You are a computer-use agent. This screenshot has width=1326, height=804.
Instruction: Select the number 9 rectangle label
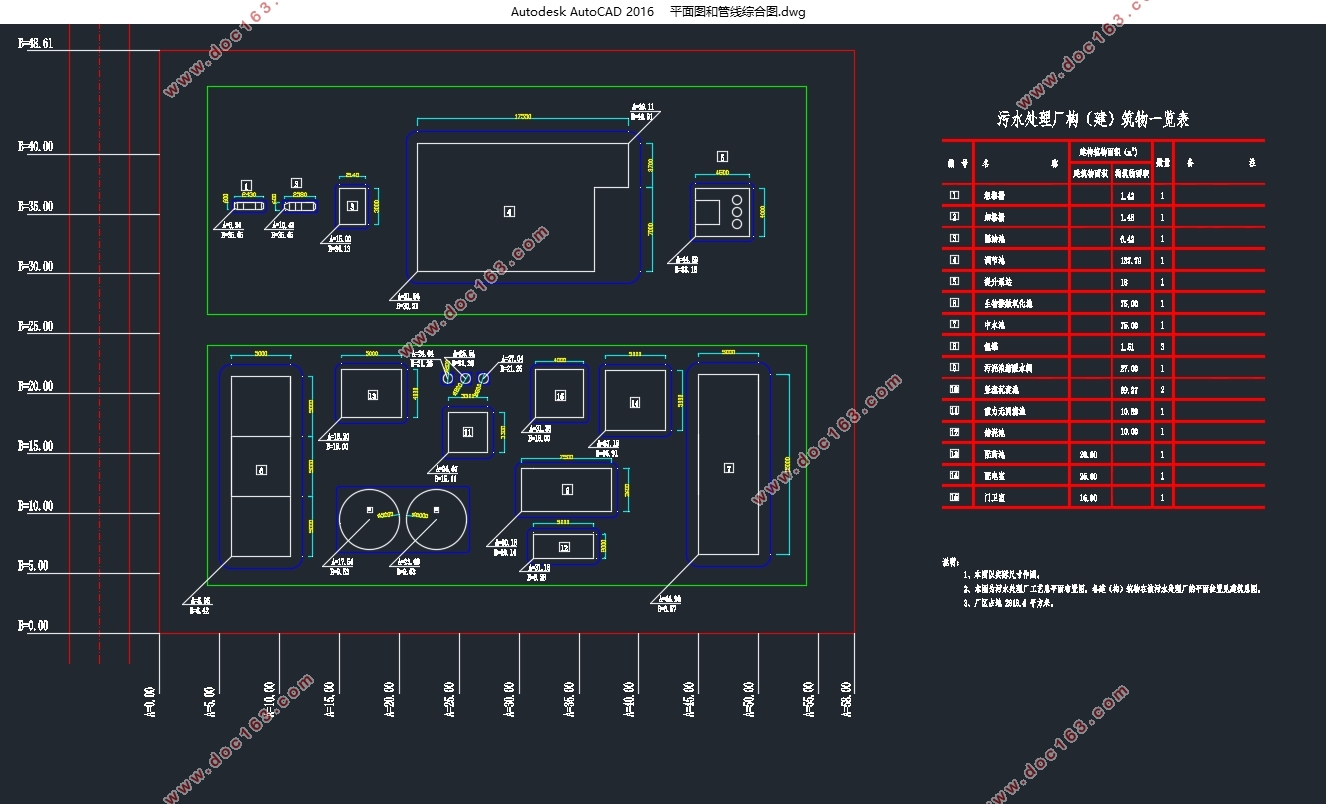[x=567, y=489]
